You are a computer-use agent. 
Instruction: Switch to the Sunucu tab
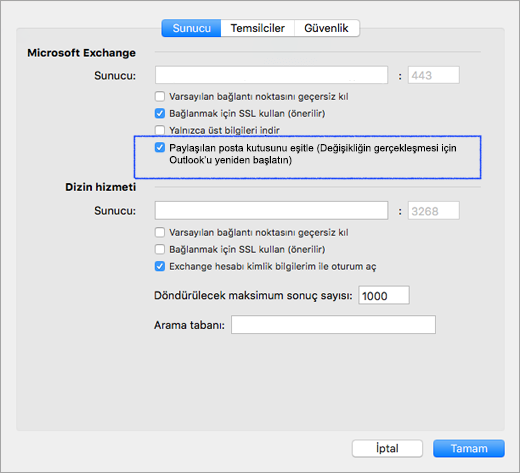pos(191,28)
